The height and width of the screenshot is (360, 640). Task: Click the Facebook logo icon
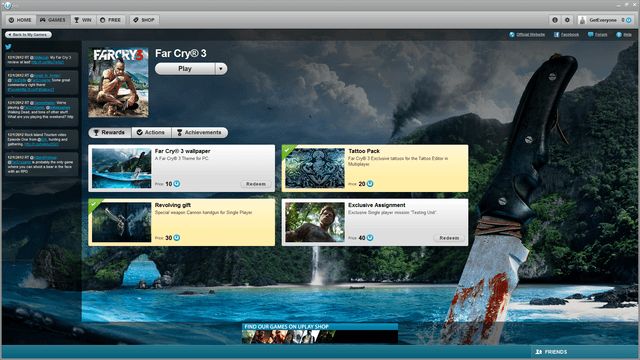pos(556,35)
